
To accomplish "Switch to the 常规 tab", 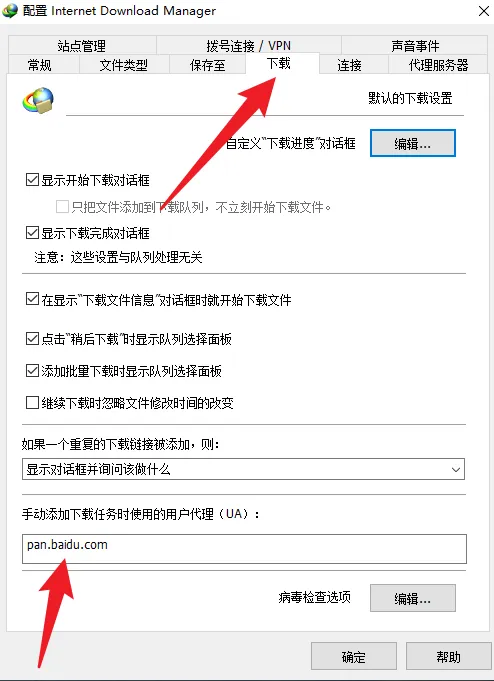I will [x=40, y=65].
